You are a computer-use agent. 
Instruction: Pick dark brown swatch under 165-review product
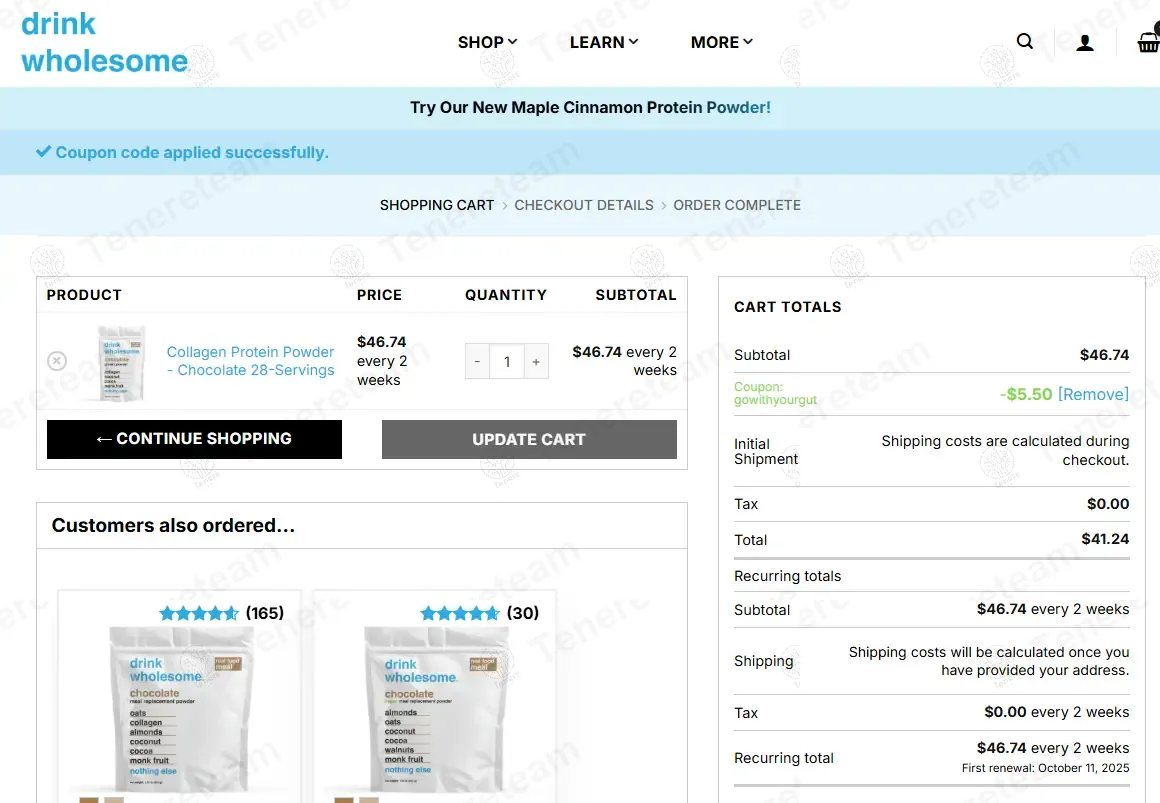pos(89,799)
